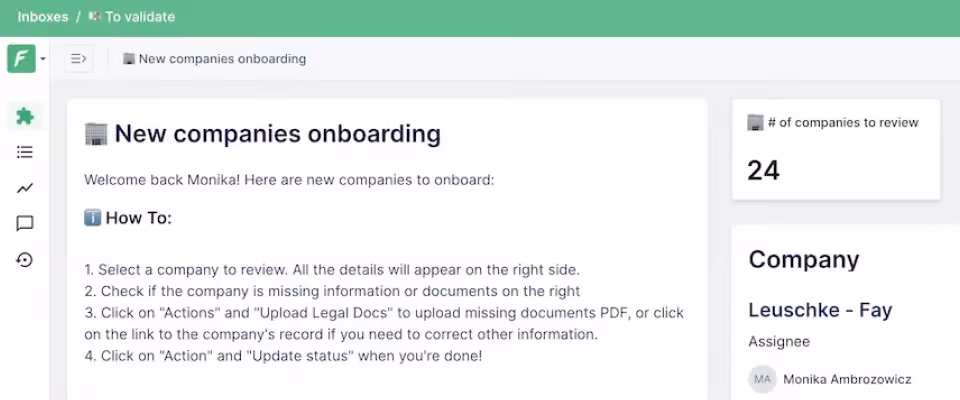Toggle the sidebar collapse button

(78, 59)
